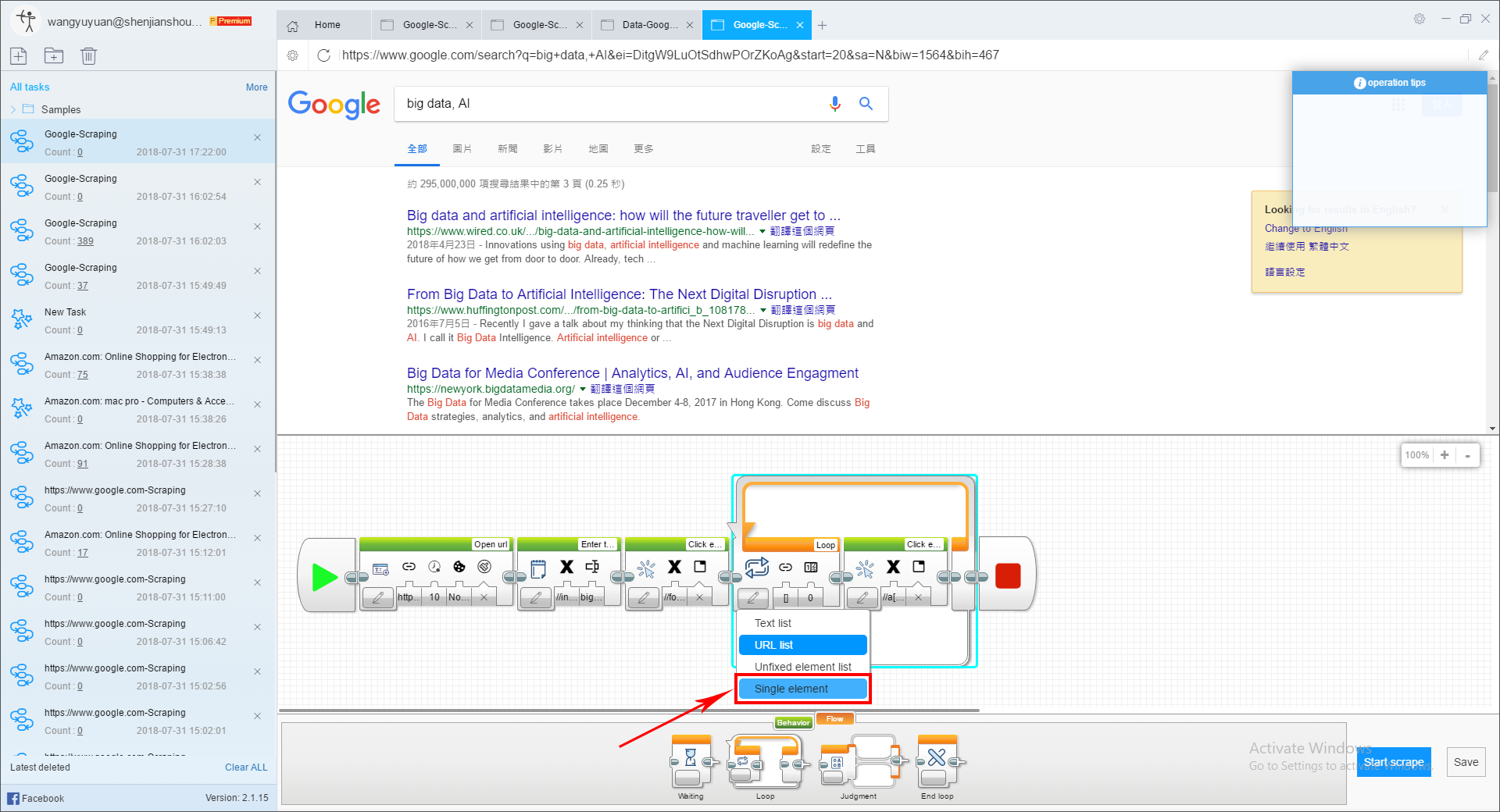
Task: Click the browser address bar URL
Action: point(670,55)
